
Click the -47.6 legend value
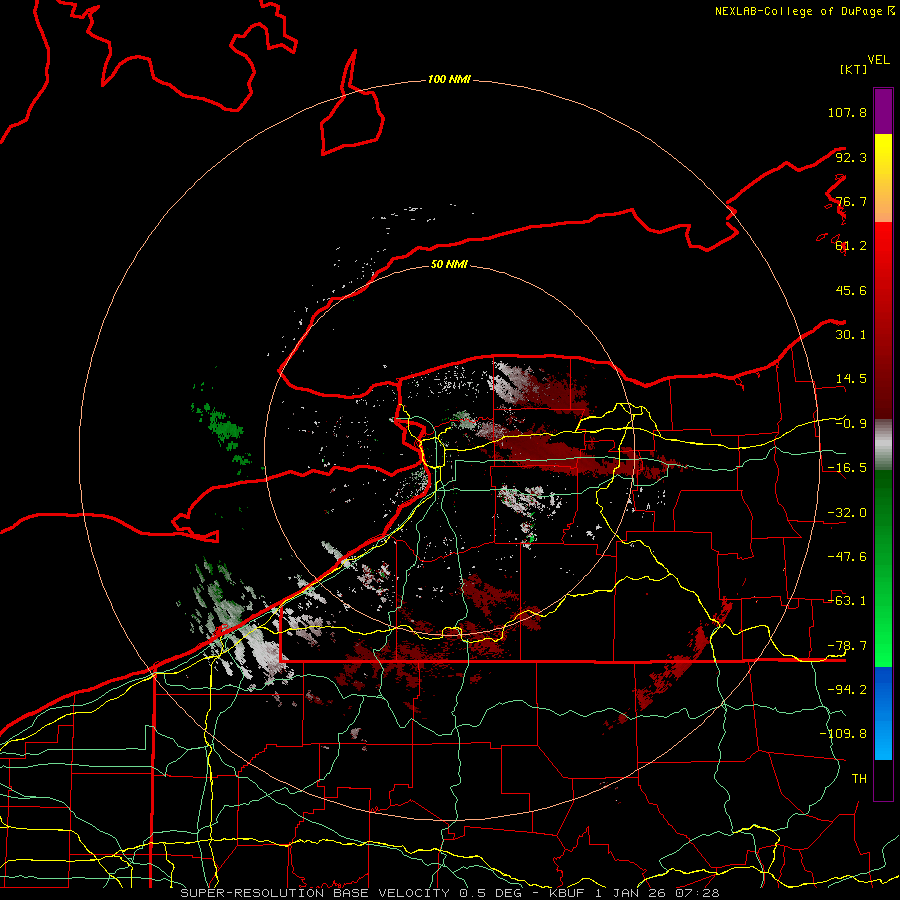(x=847, y=557)
